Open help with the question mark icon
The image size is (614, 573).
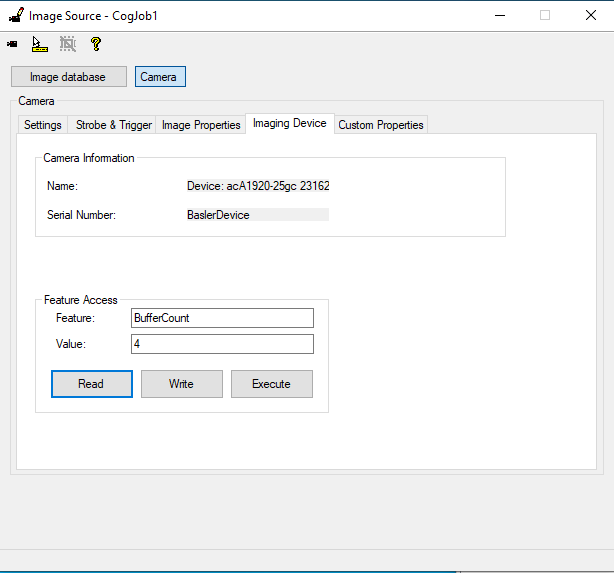(96, 44)
